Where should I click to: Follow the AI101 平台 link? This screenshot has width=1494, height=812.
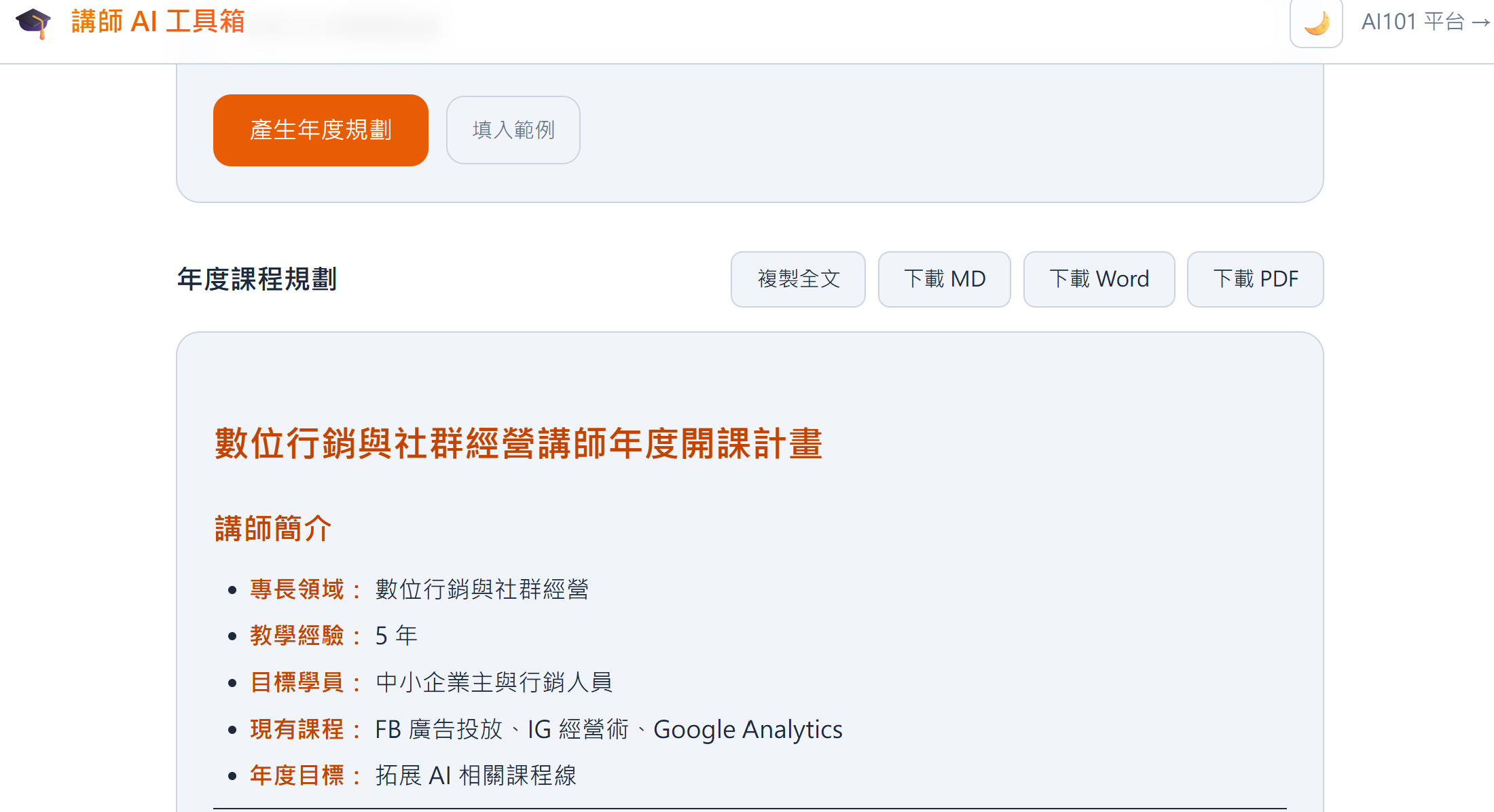click(1425, 22)
